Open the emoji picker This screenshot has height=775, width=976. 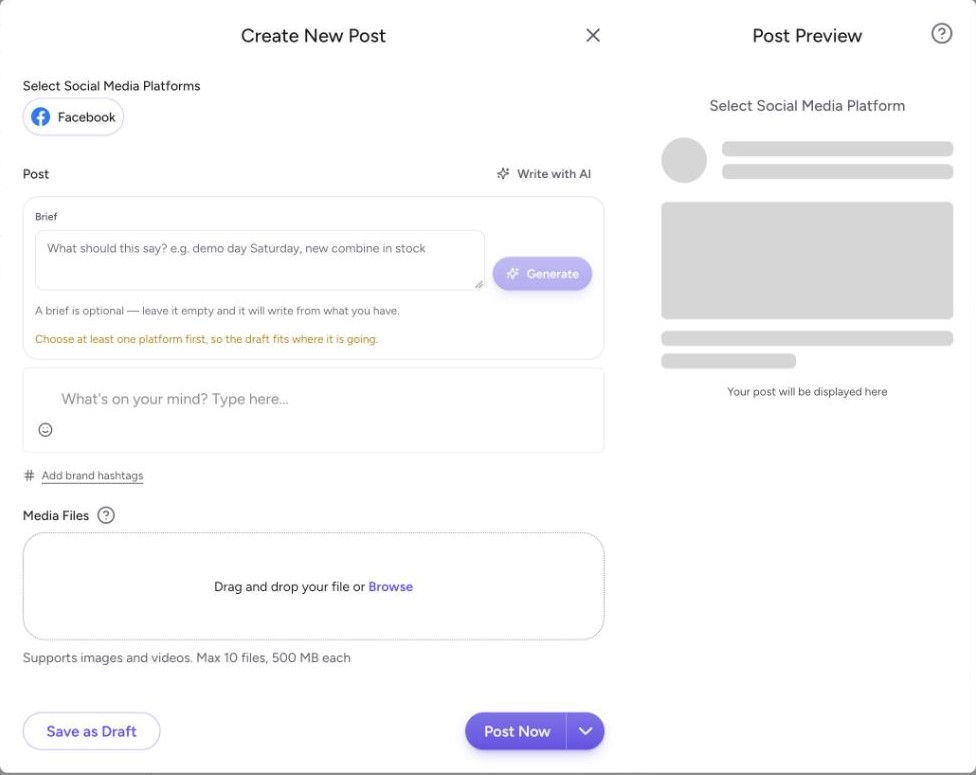click(45, 430)
